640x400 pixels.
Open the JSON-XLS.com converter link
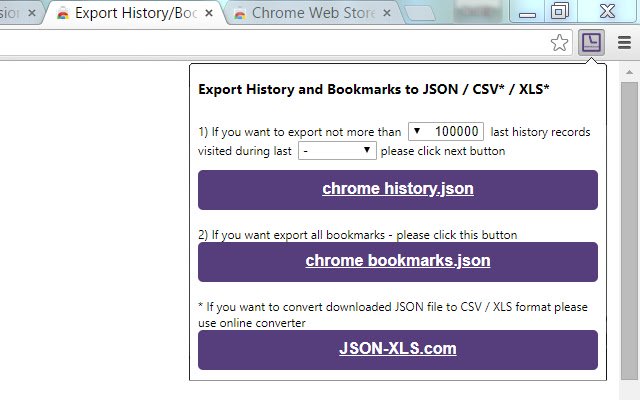click(398, 350)
